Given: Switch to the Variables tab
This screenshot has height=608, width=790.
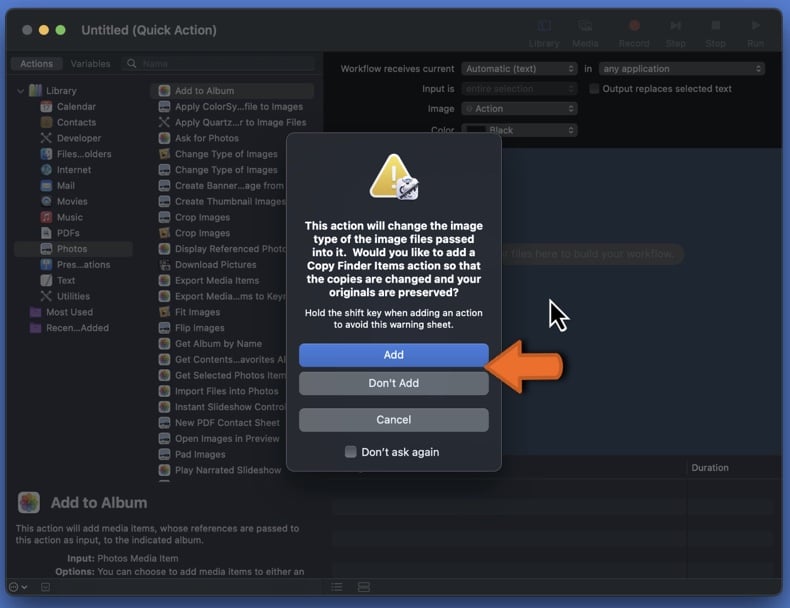Looking at the screenshot, I should point(90,63).
